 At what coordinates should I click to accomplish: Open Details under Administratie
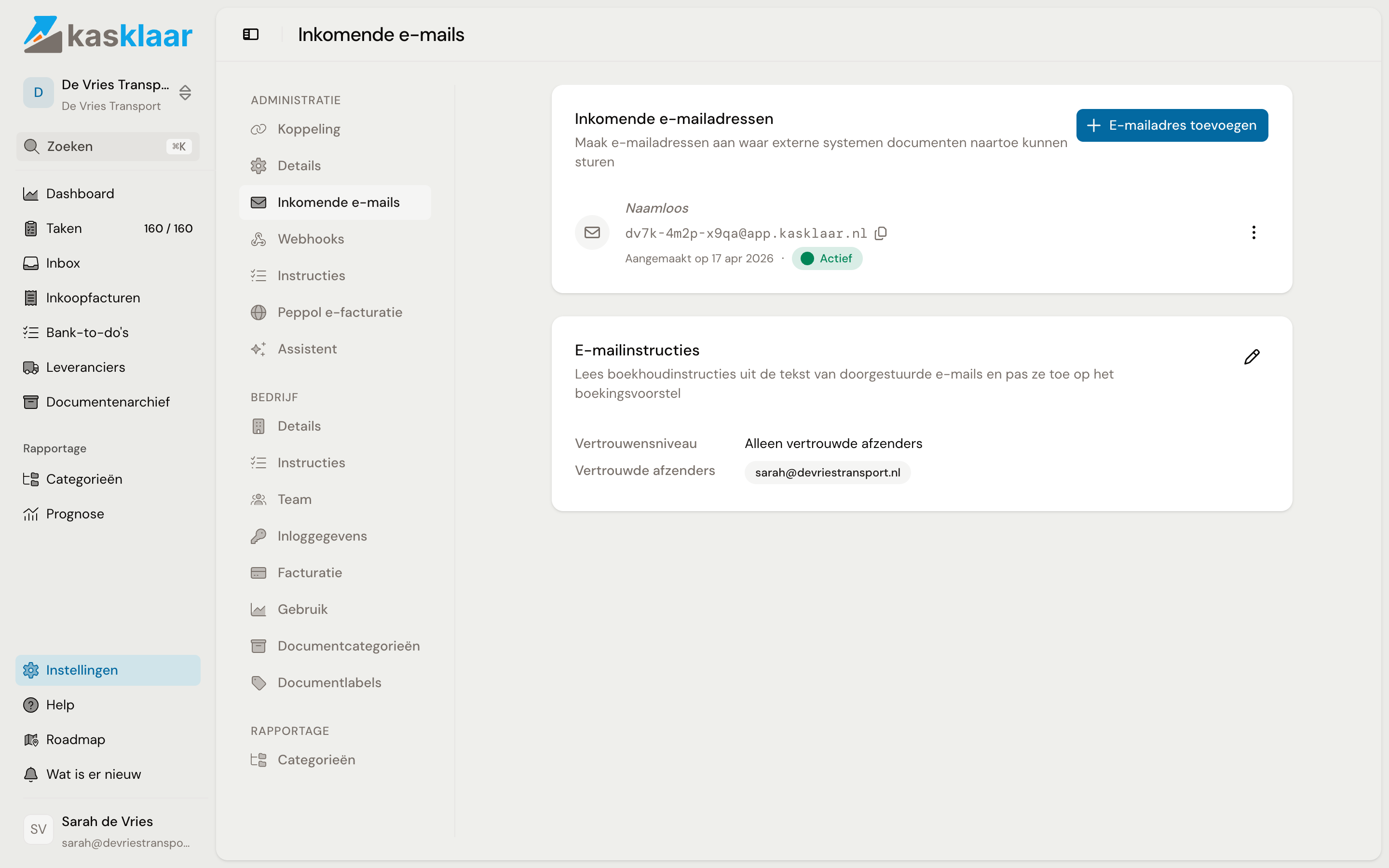coord(335,166)
